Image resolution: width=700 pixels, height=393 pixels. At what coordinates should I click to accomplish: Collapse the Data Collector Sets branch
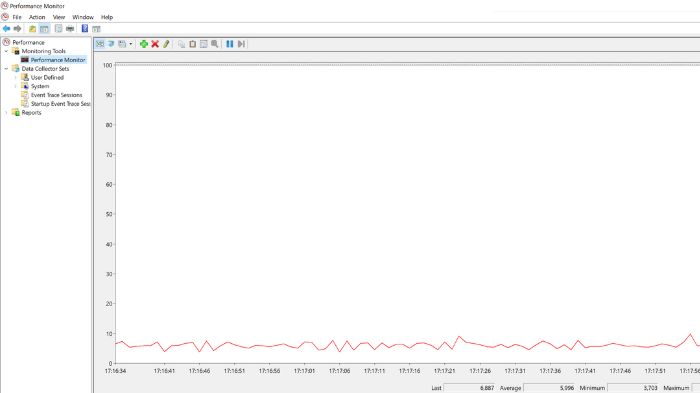tap(6, 69)
